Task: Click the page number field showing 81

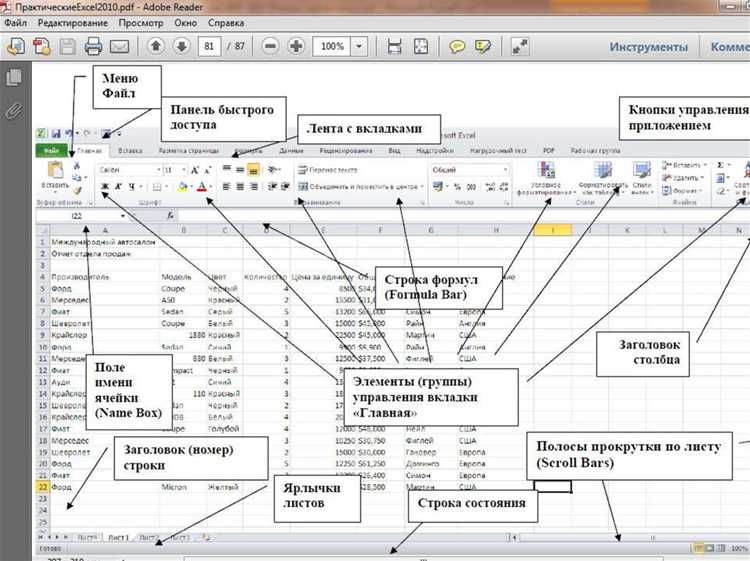Action: coord(209,46)
